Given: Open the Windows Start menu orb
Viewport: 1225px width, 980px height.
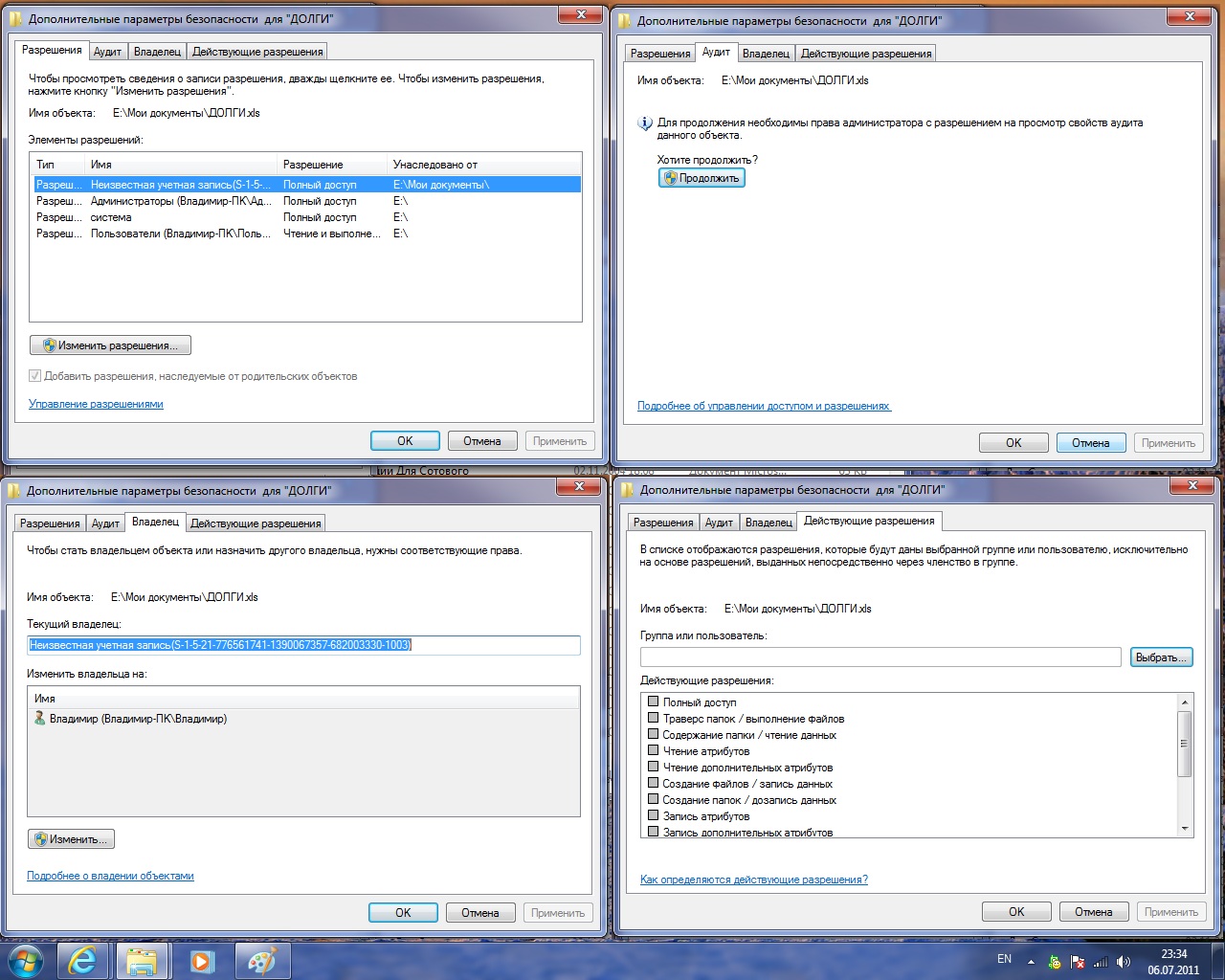Looking at the screenshot, I should tap(26, 961).
